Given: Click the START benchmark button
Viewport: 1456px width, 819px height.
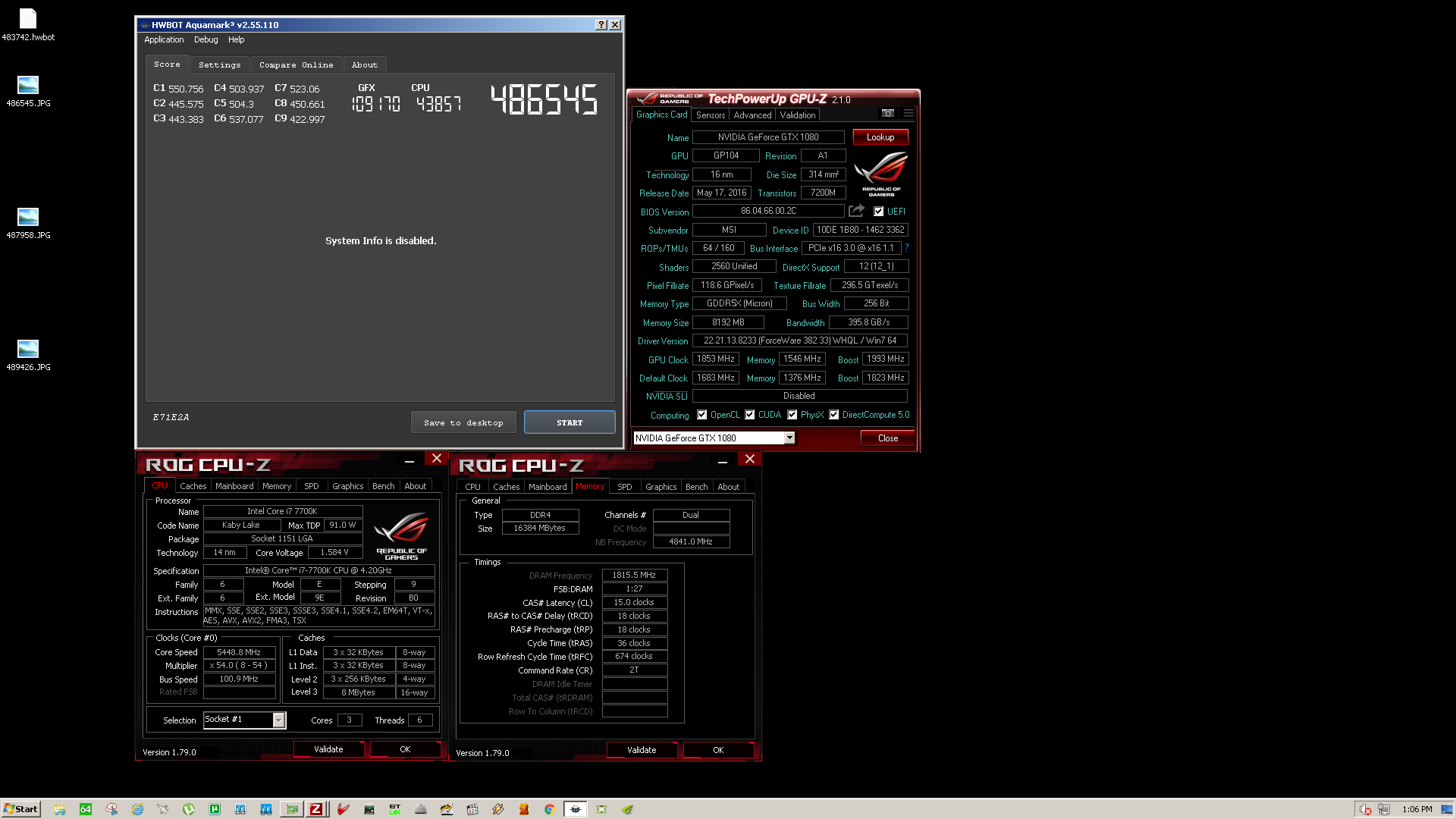Looking at the screenshot, I should point(570,422).
